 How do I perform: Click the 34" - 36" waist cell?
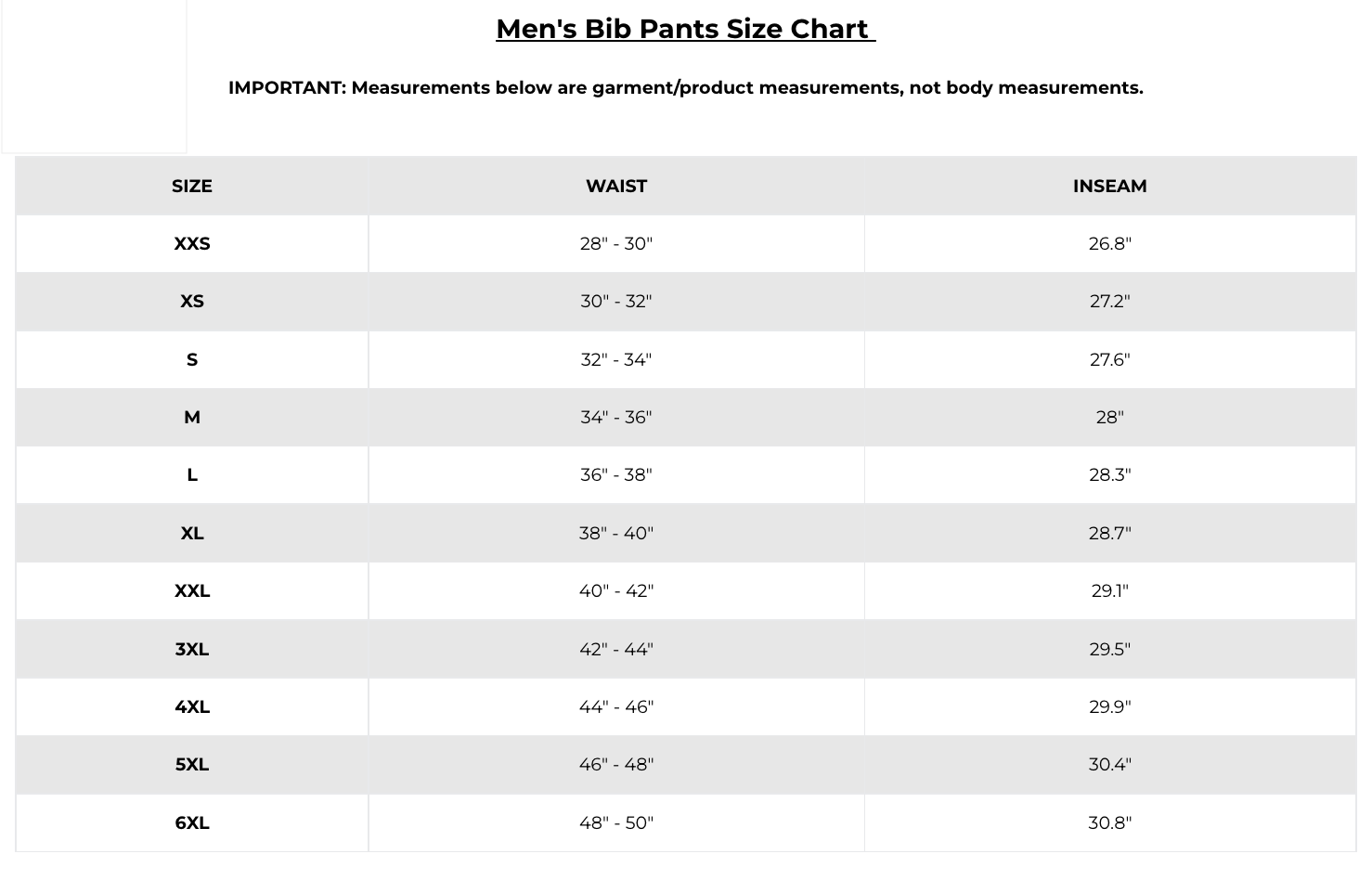616,417
